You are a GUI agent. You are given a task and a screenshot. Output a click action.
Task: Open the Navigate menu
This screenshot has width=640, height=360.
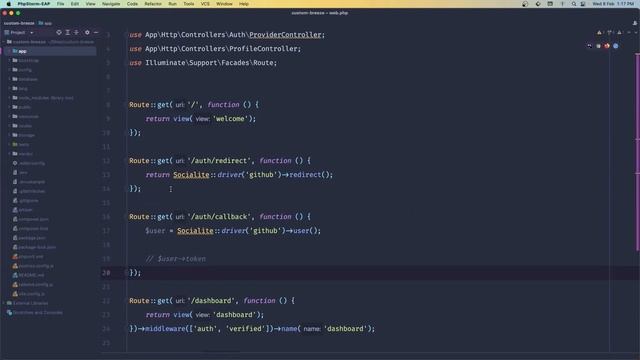click(111, 4)
